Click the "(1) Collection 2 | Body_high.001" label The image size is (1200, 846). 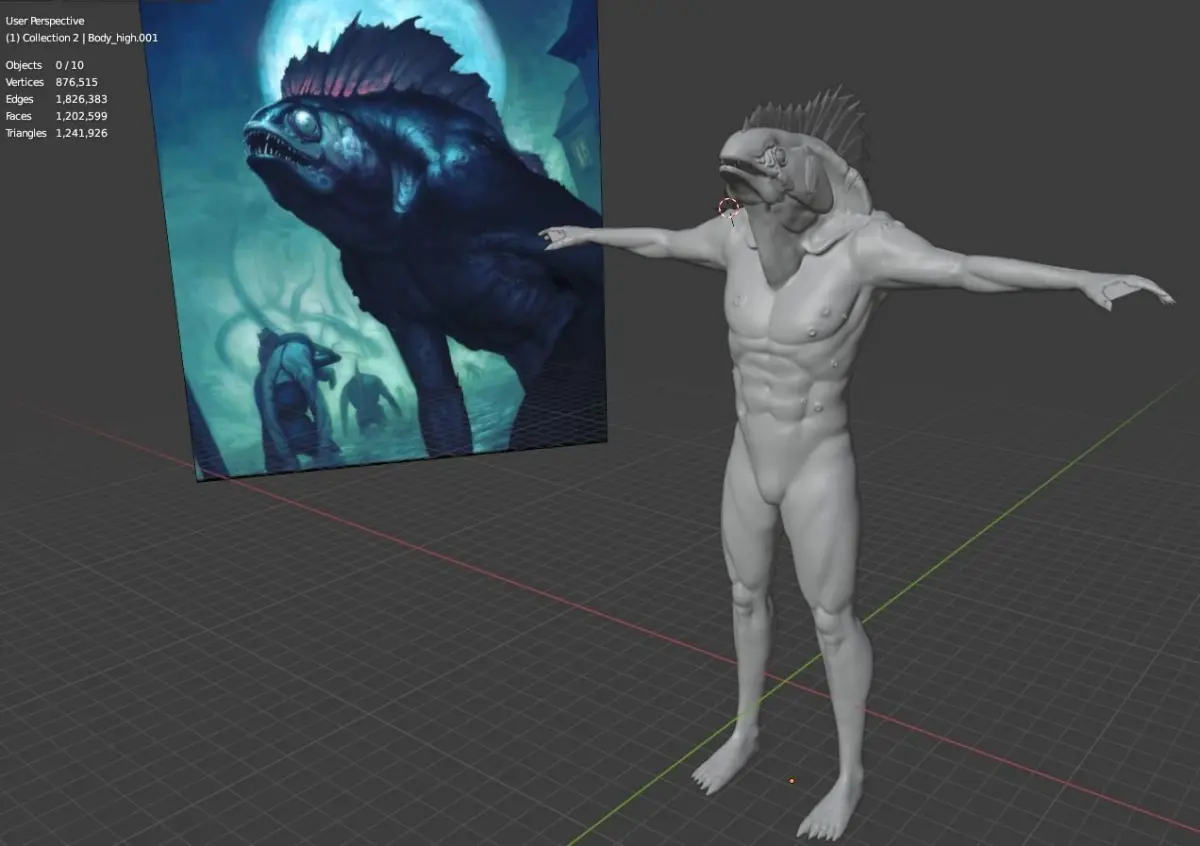[x=82, y=38]
